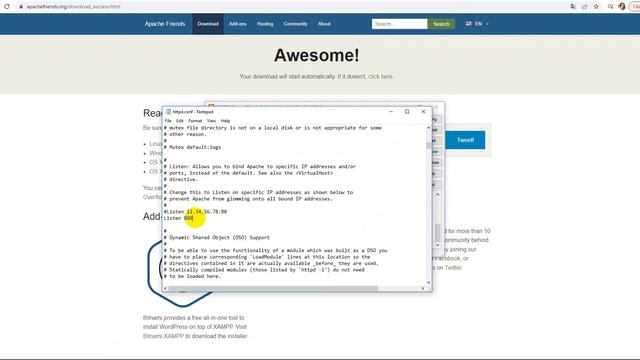Click scroll down arrow in window behind Notepad
640x360 pixels.
point(438,245)
